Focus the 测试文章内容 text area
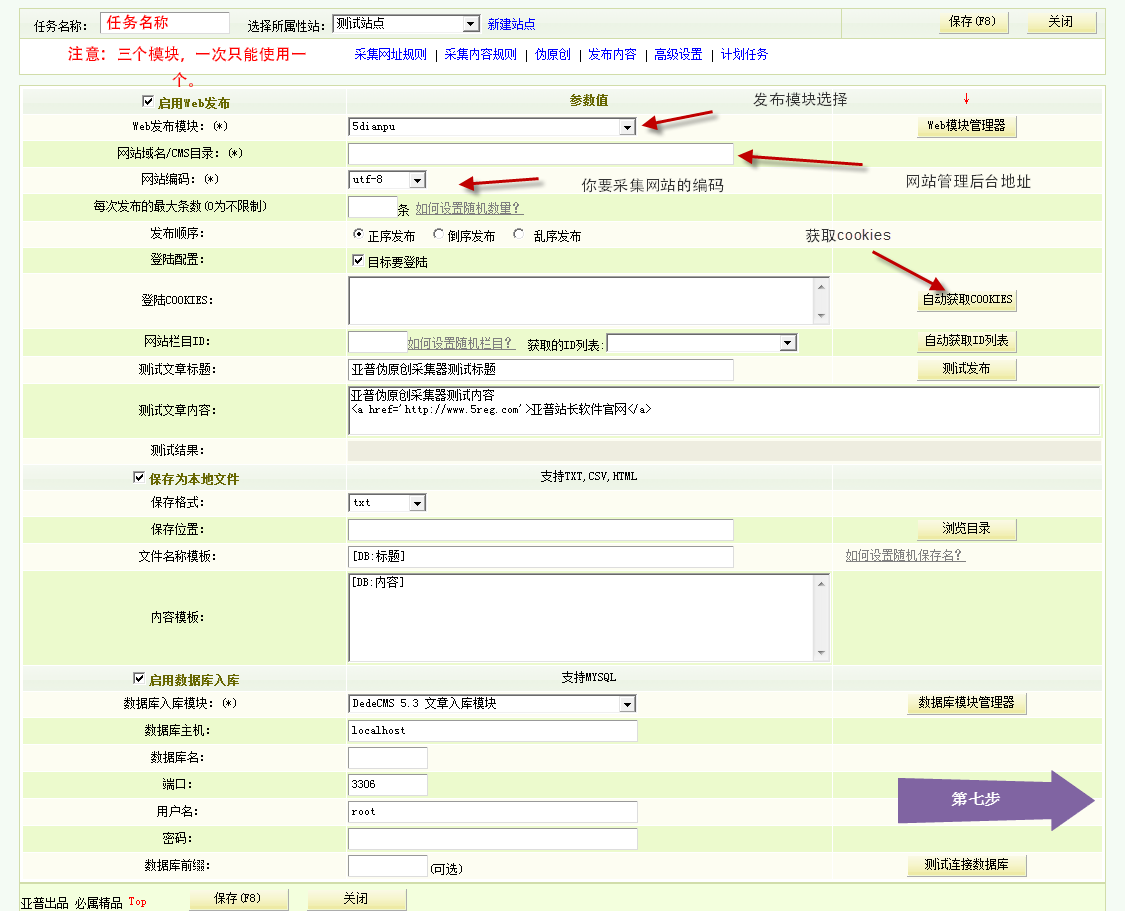 (x=724, y=410)
